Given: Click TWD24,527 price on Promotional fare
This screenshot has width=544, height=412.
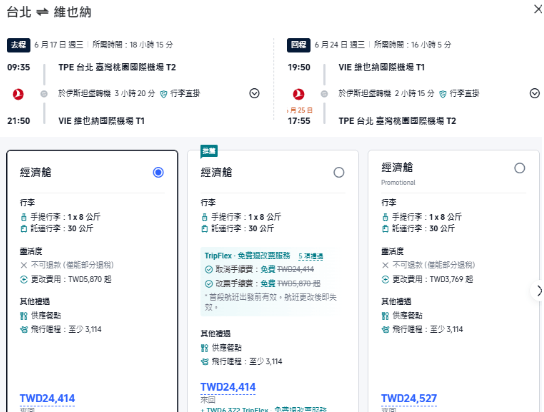Looking at the screenshot, I should pyautogui.click(x=409, y=398).
